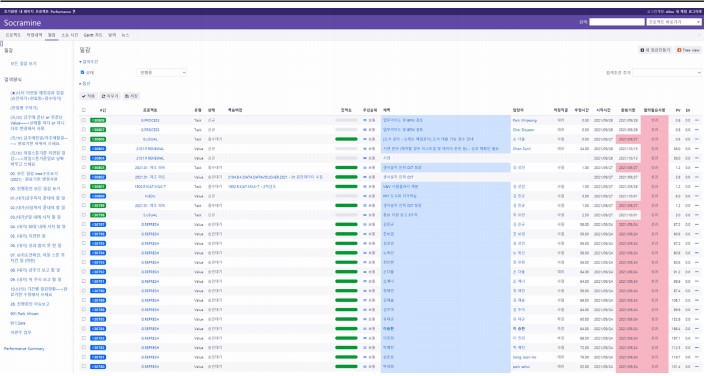The height and width of the screenshot is (376, 706).
Task: Click the checkmark Apply filter icon
Action: tap(84, 96)
